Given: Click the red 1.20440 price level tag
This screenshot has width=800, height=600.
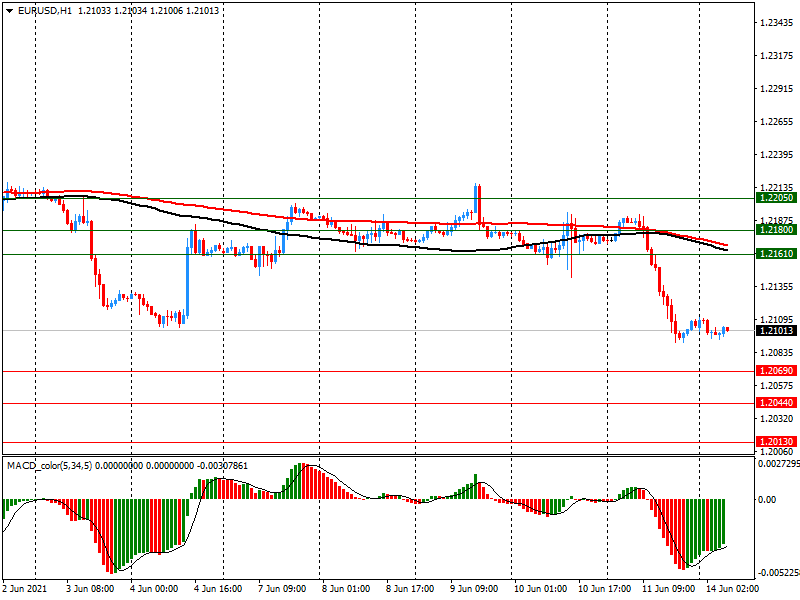Looking at the screenshot, I should [x=776, y=403].
